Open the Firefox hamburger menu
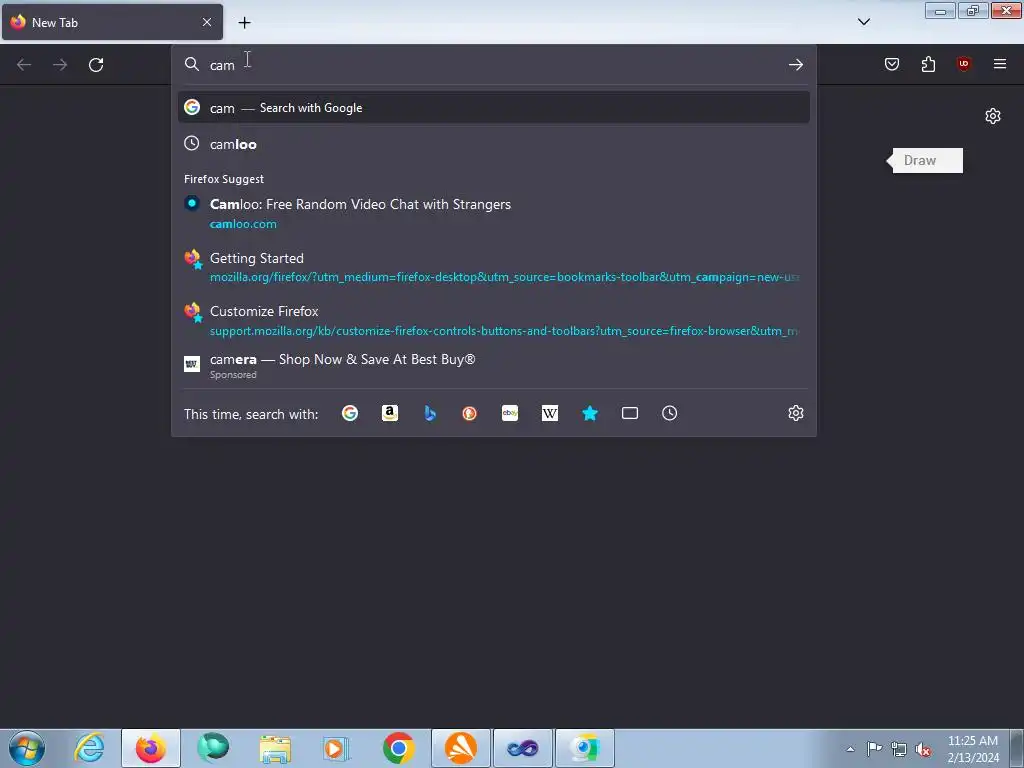The height and width of the screenshot is (768, 1024). [x=1000, y=64]
